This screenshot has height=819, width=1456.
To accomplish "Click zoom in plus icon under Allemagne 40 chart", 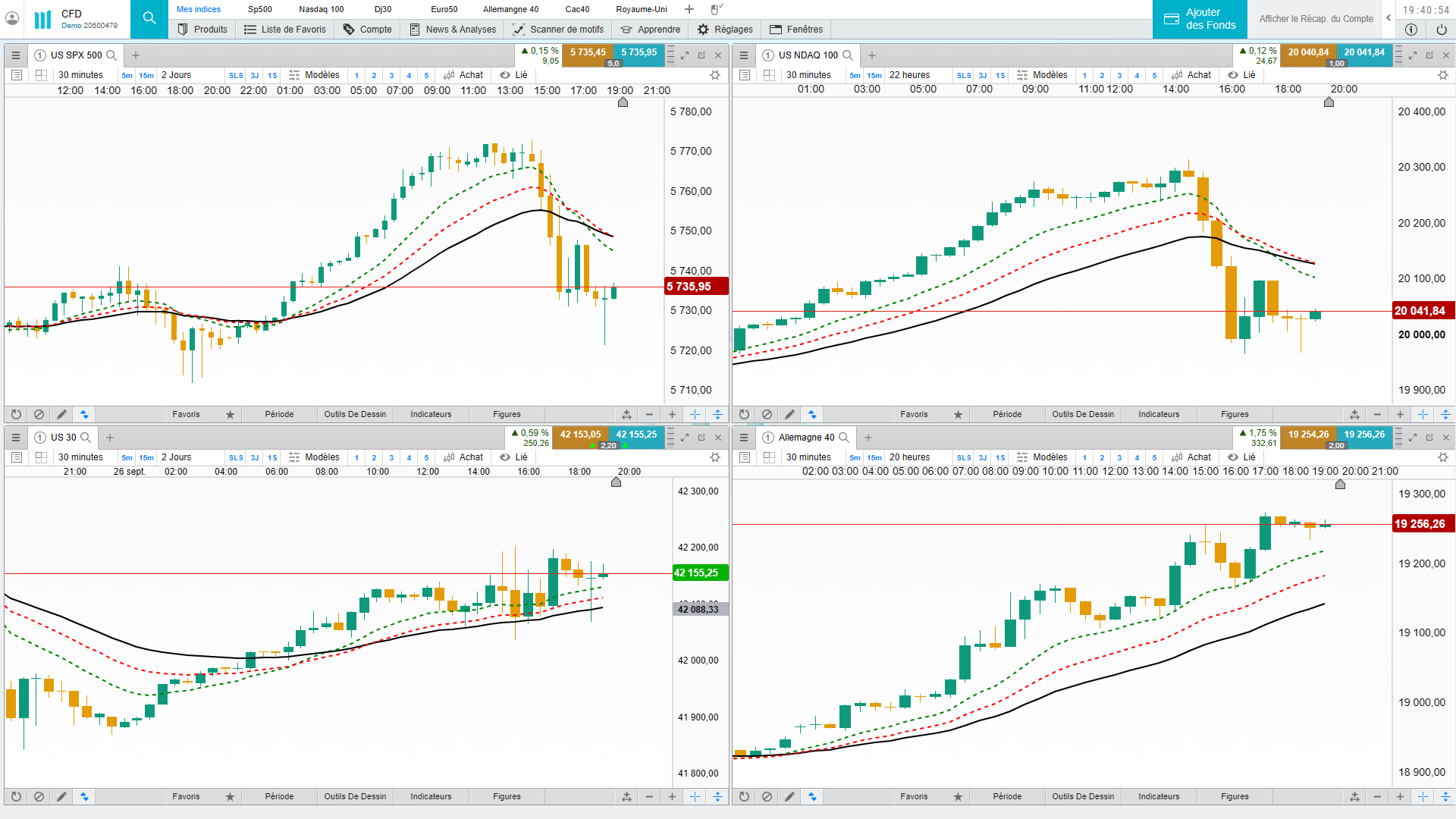I will pos(1400,796).
